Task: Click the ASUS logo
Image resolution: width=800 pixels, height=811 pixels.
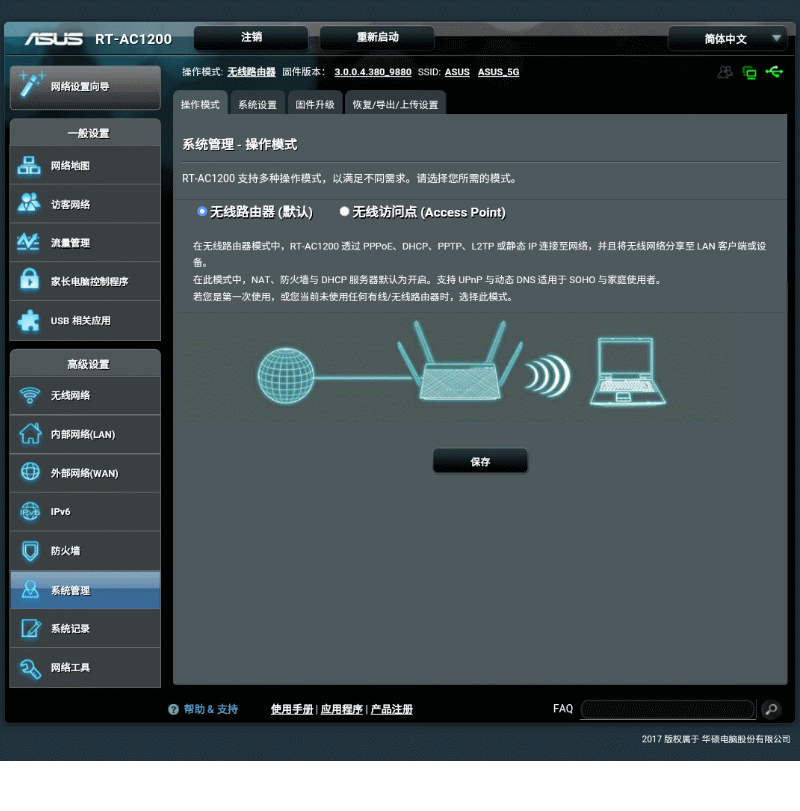Action: coord(54,39)
